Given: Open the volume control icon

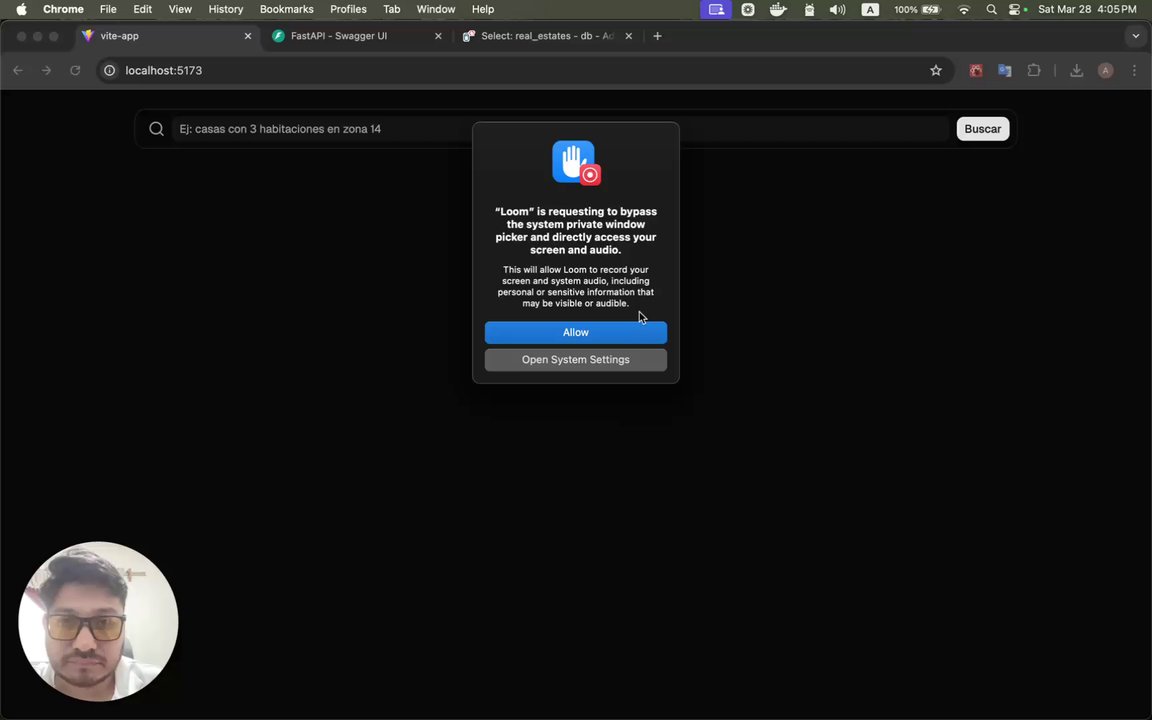Looking at the screenshot, I should 838,10.
